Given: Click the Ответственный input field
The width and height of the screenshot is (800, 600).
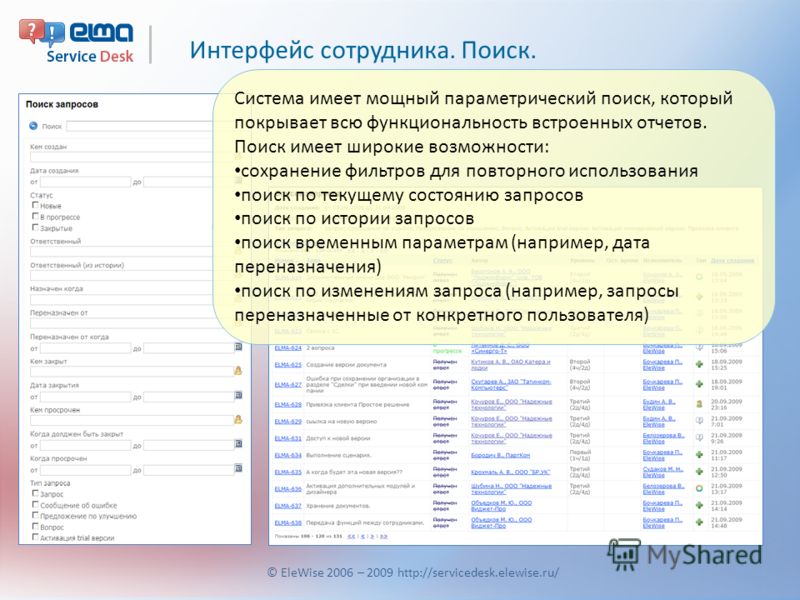Looking at the screenshot, I should pos(121,252).
